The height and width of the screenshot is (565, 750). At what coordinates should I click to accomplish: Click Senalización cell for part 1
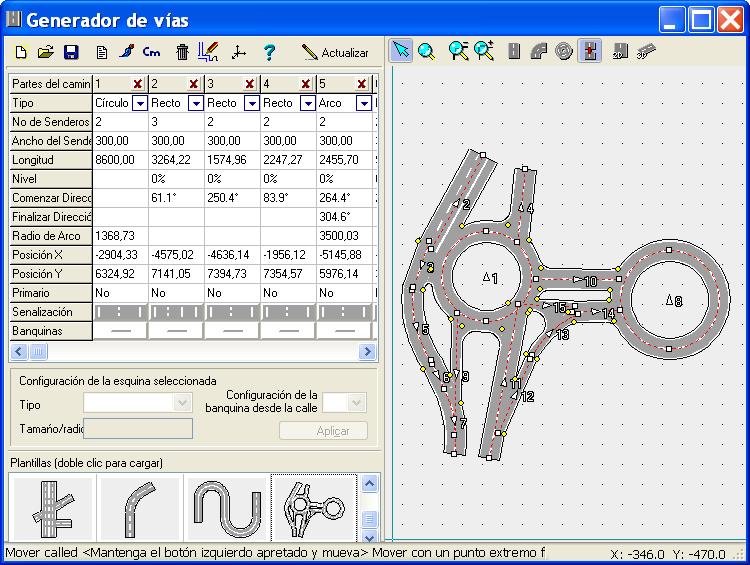coord(120,312)
